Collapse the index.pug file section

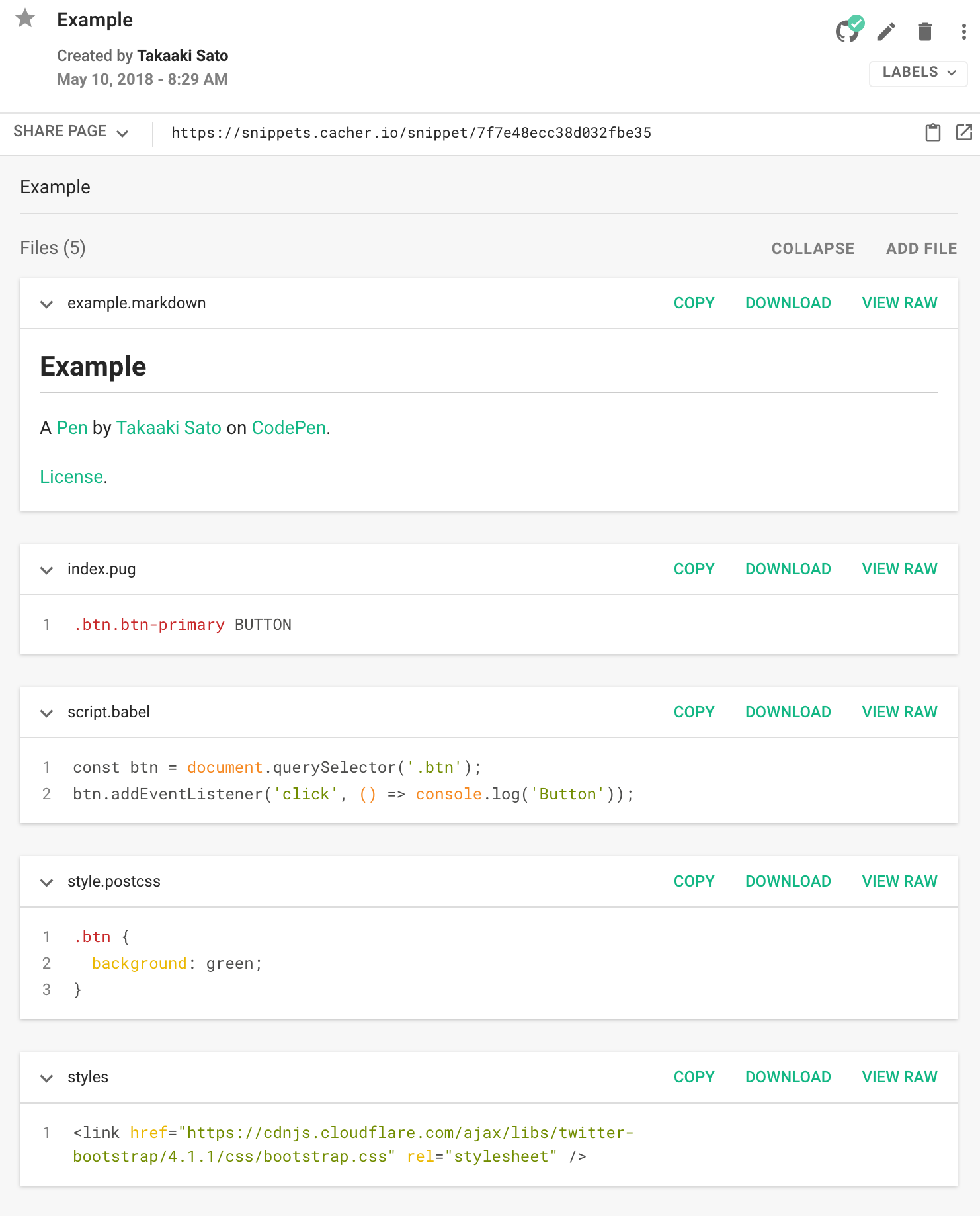click(x=46, y=570)
